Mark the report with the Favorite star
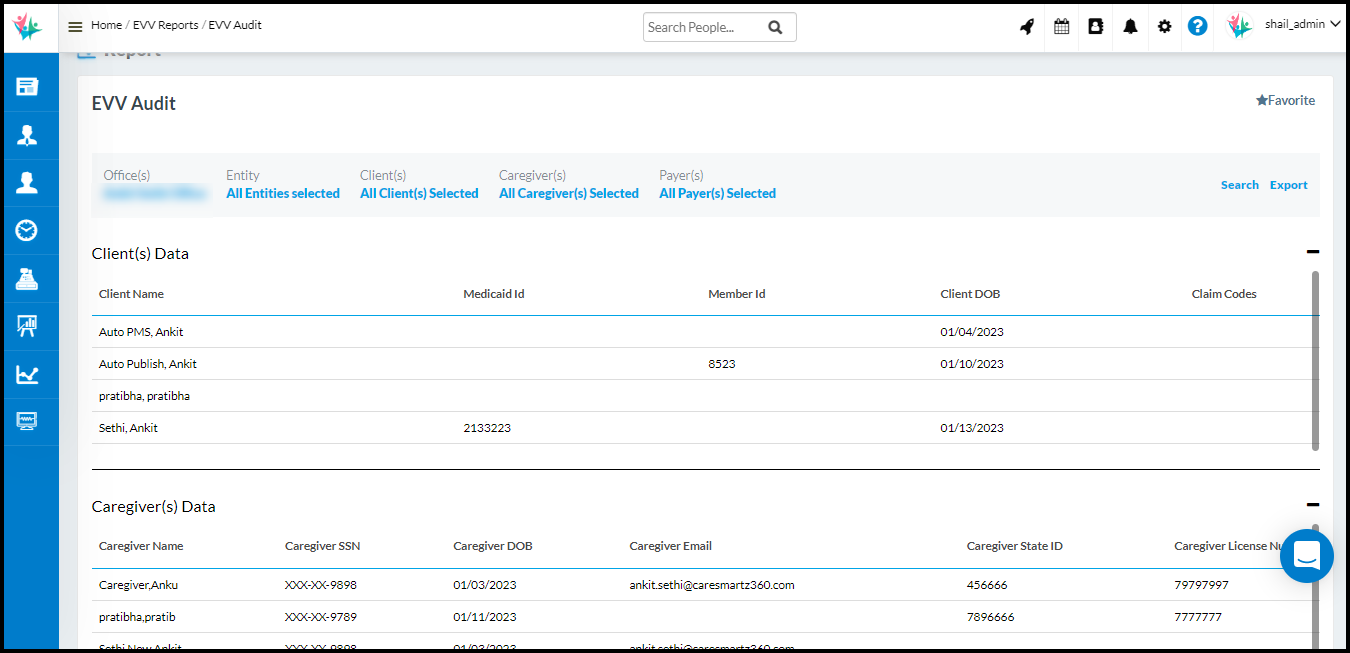Screen dimensions: 1350x653 click(1285, 101)
